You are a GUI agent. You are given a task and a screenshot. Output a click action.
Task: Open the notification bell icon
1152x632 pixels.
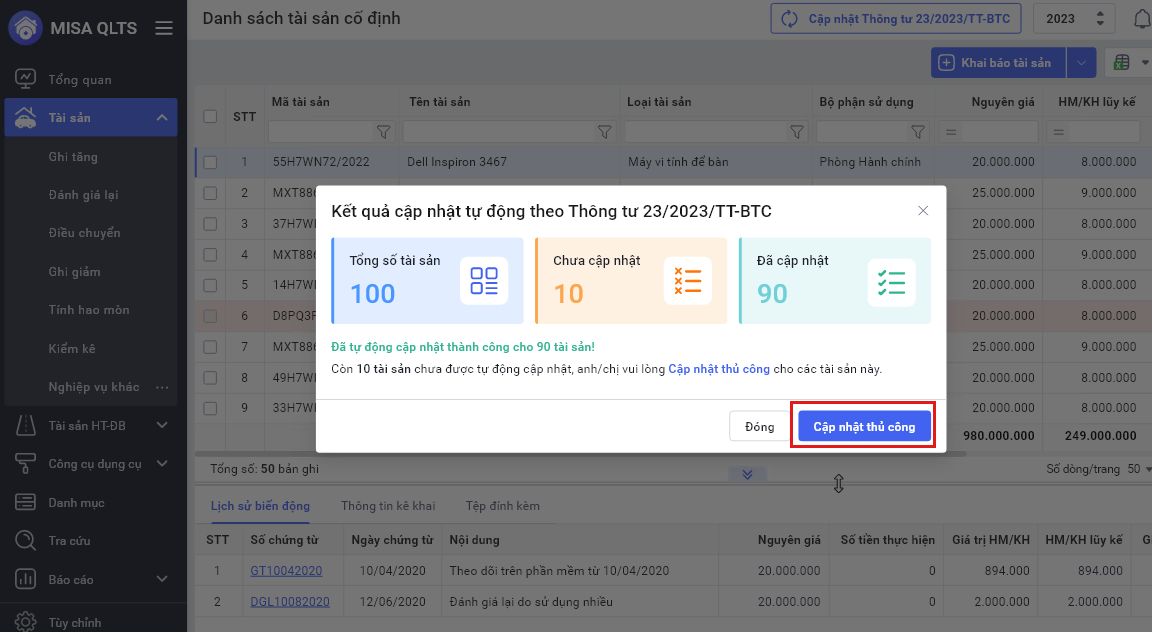[x=1141, y=18]
